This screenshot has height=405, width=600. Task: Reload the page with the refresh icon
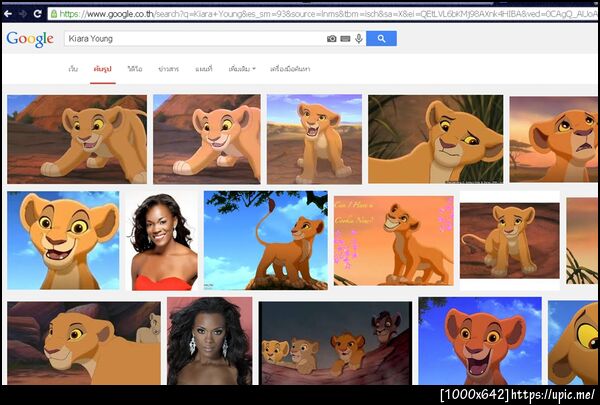pyautogui.click(x=37, y=14)
